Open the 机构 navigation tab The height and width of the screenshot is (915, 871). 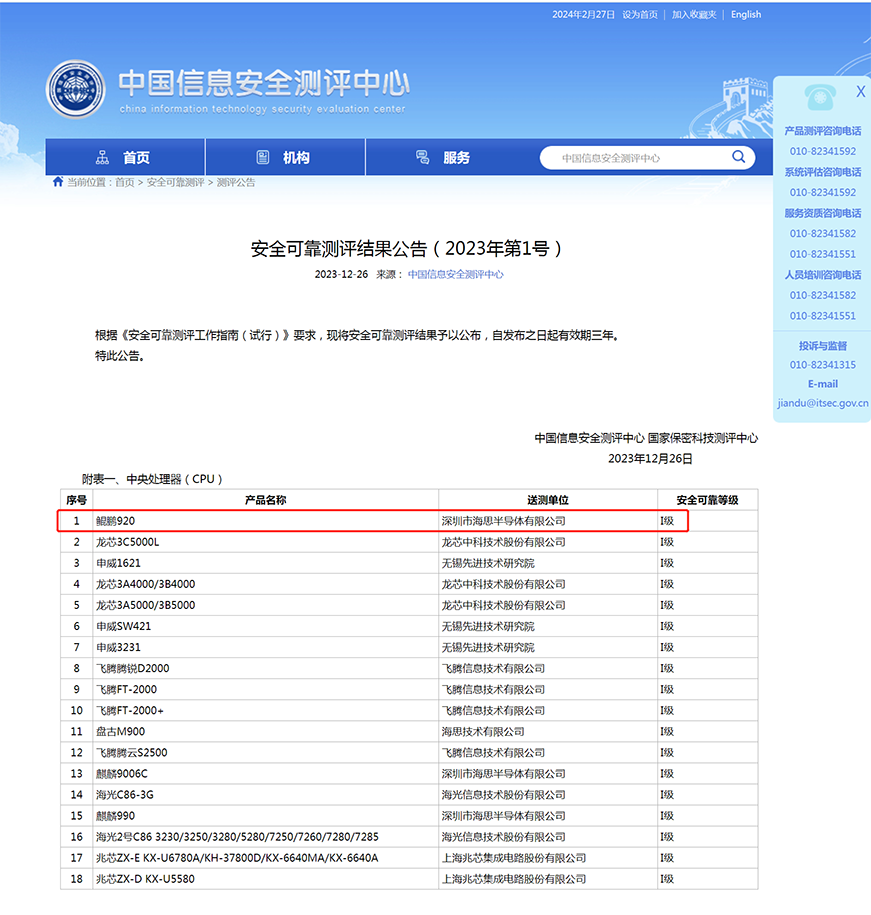(x=285, y=157)
